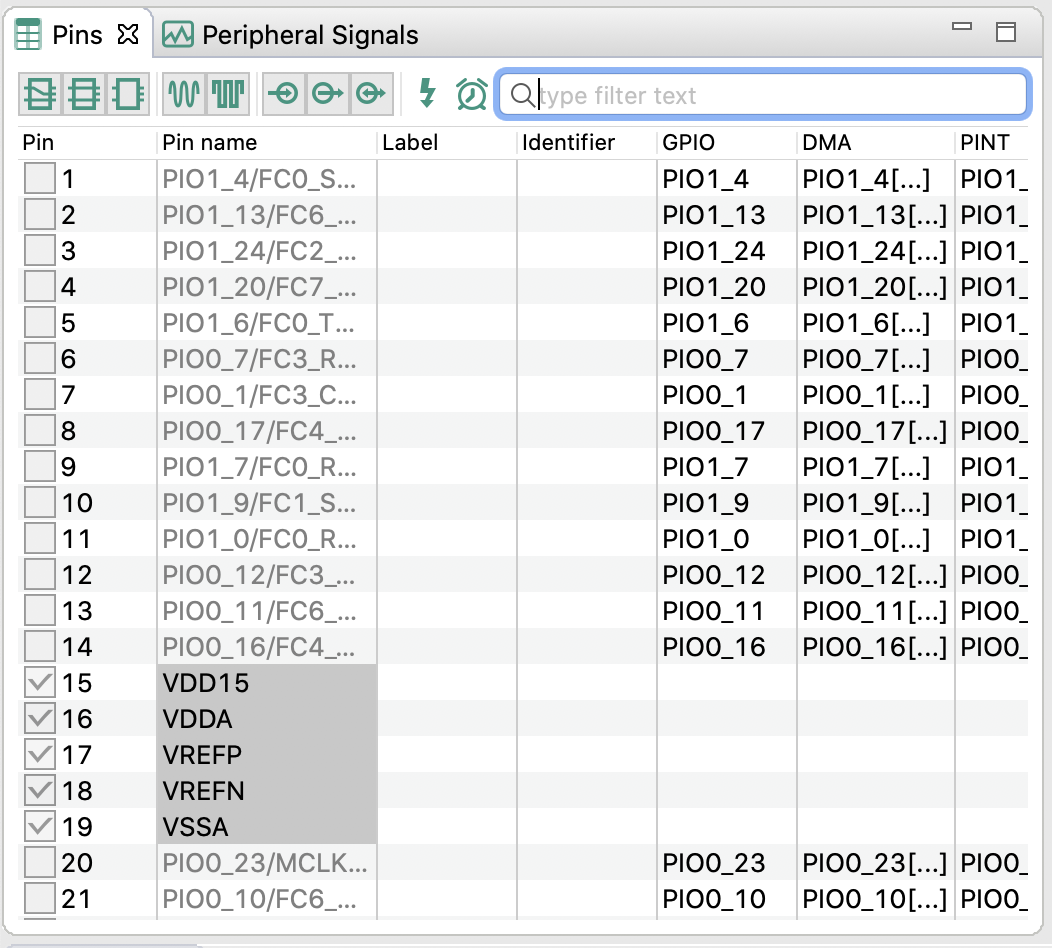Click the second chip icon with horizontal line
The height and width of the screenshot is (948, 1052).
[83, 94]
